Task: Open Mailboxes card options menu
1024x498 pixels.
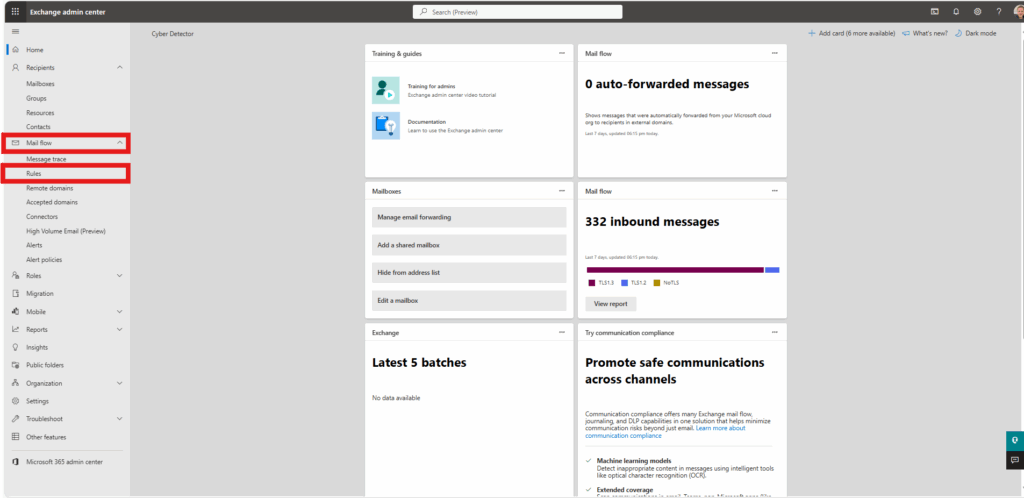Action: (562, 191)
